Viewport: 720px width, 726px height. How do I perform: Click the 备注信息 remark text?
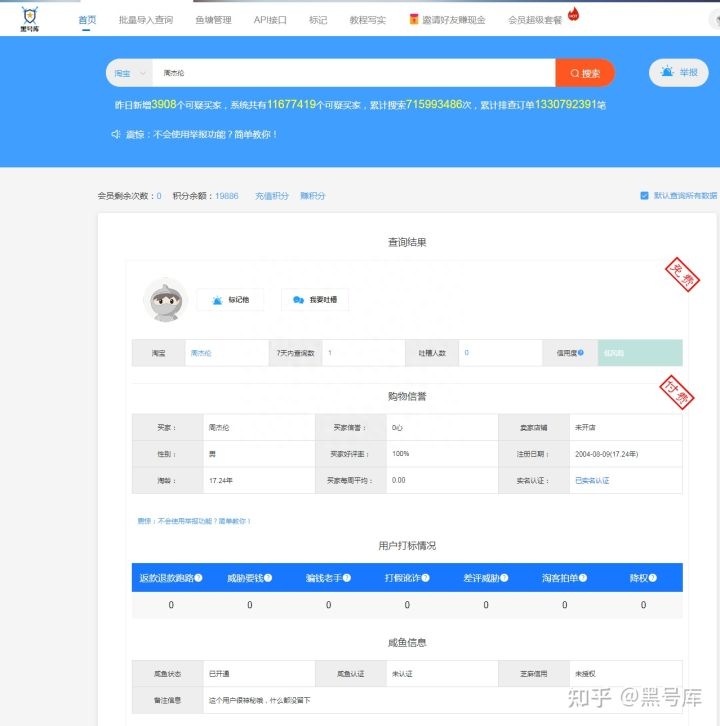tap(259, 700)
